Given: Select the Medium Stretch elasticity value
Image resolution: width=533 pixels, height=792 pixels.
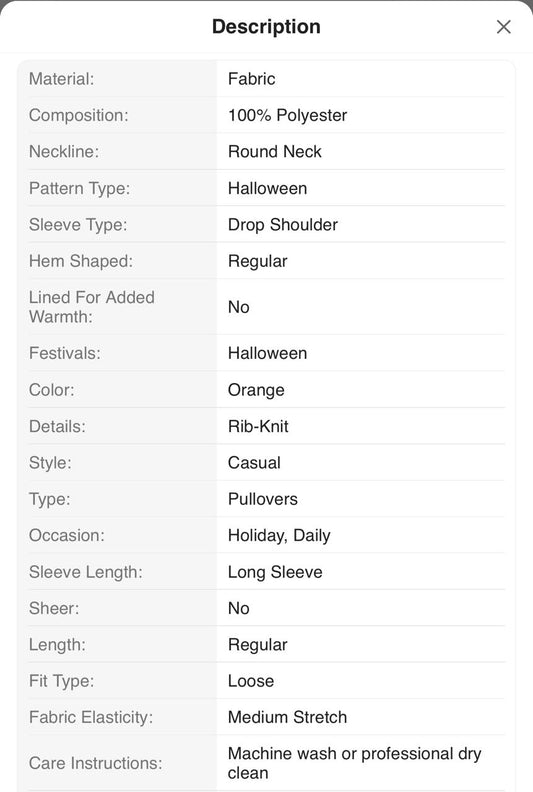Looking at the screenshot, I should click(x=287, y=717).
